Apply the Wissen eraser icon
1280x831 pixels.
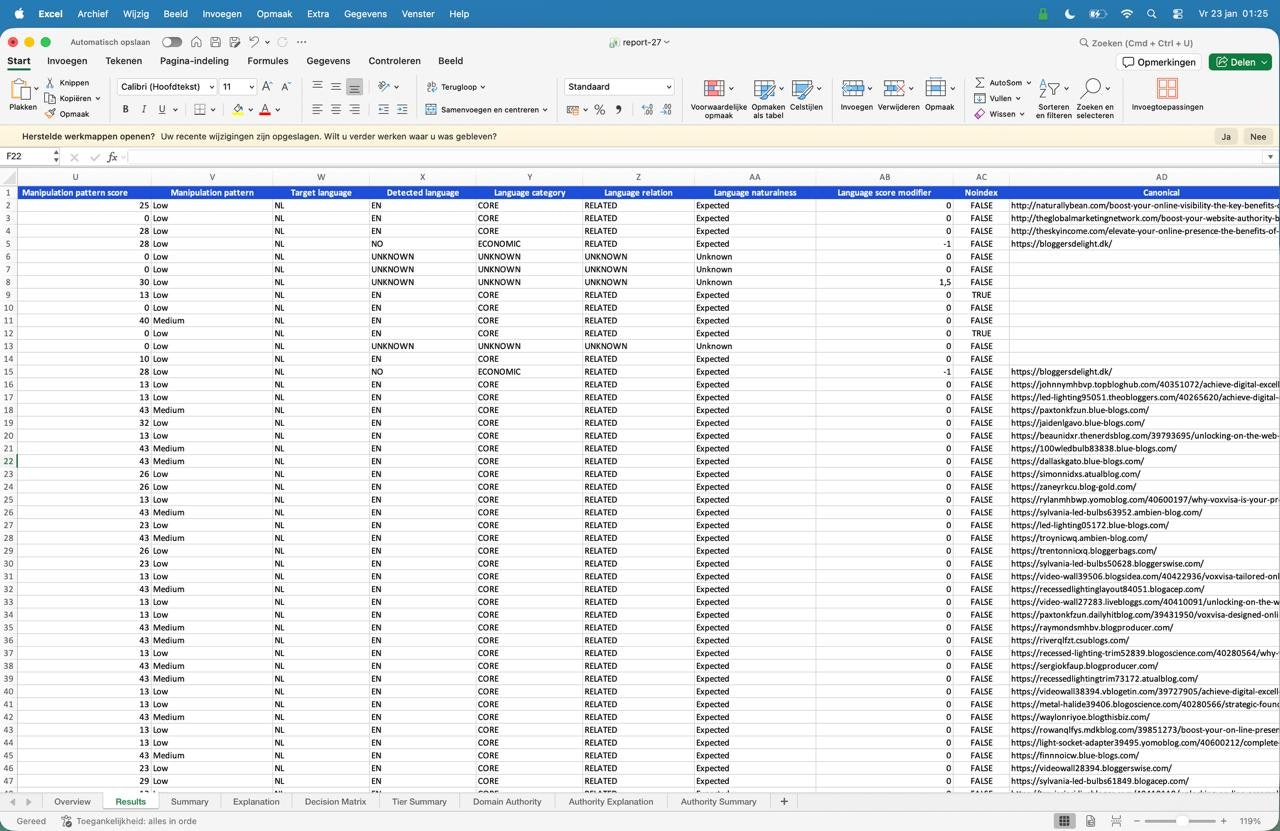pyautogui.click(x=980, y=112)
